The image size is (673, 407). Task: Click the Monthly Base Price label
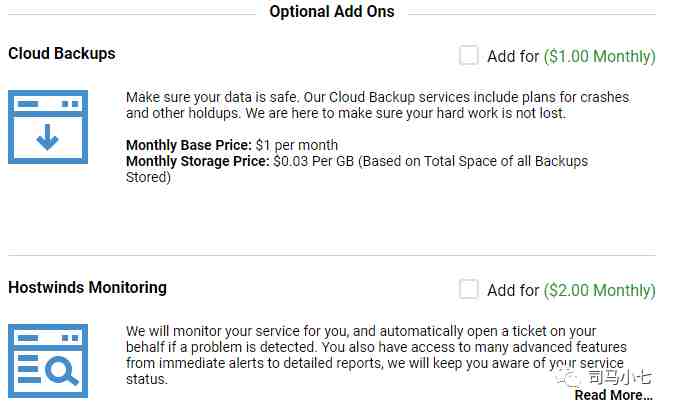189,145
